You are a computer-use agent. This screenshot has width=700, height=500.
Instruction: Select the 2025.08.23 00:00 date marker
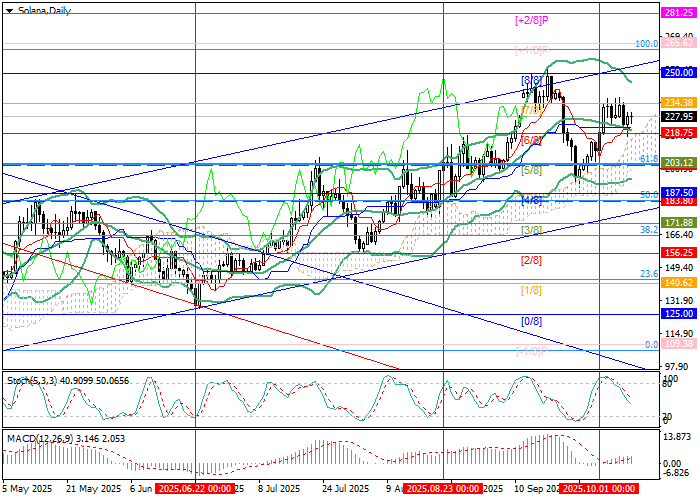coord(443,488)
